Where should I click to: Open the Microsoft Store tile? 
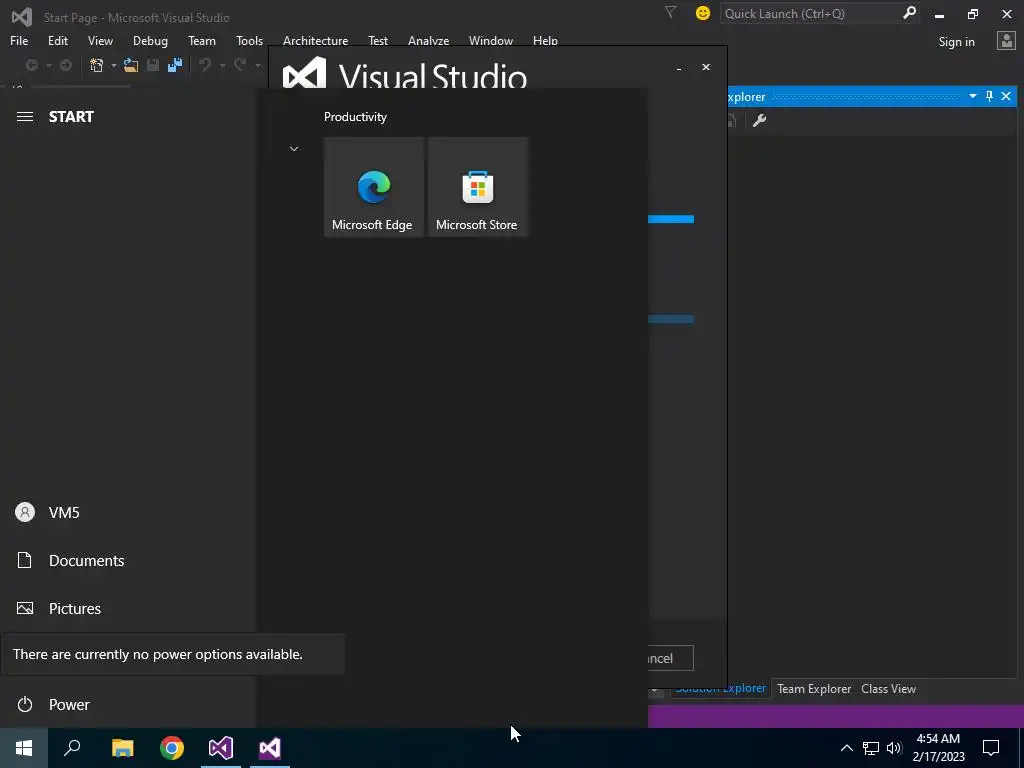point(477,187)
